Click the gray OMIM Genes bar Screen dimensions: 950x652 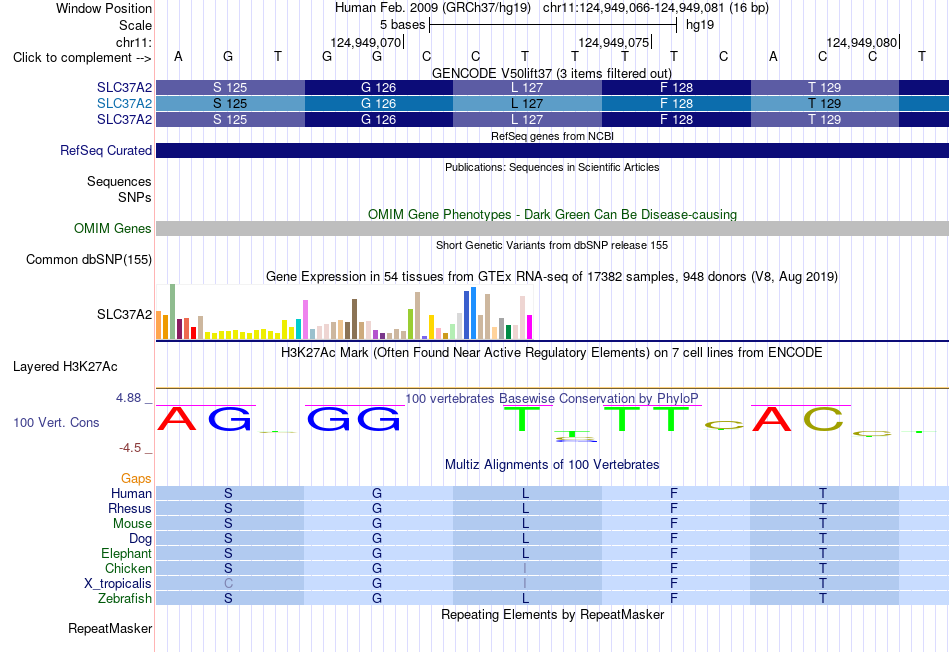(x=552, y=228)
